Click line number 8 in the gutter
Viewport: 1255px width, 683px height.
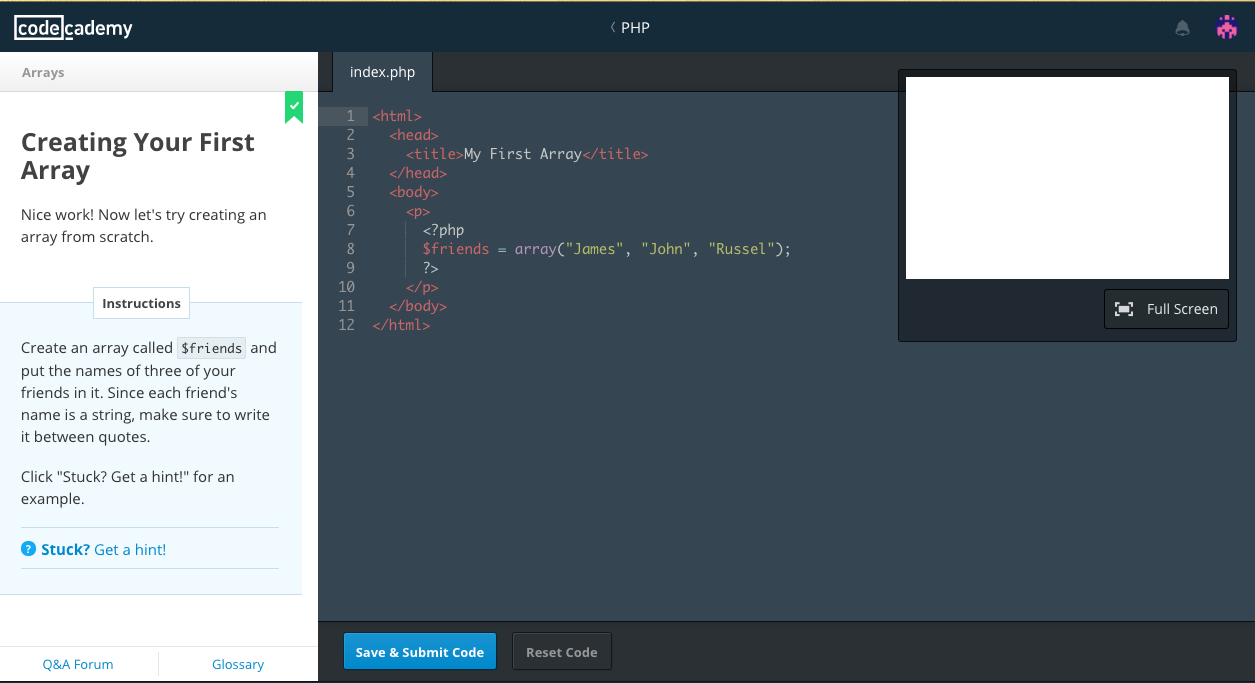[350, 249]
